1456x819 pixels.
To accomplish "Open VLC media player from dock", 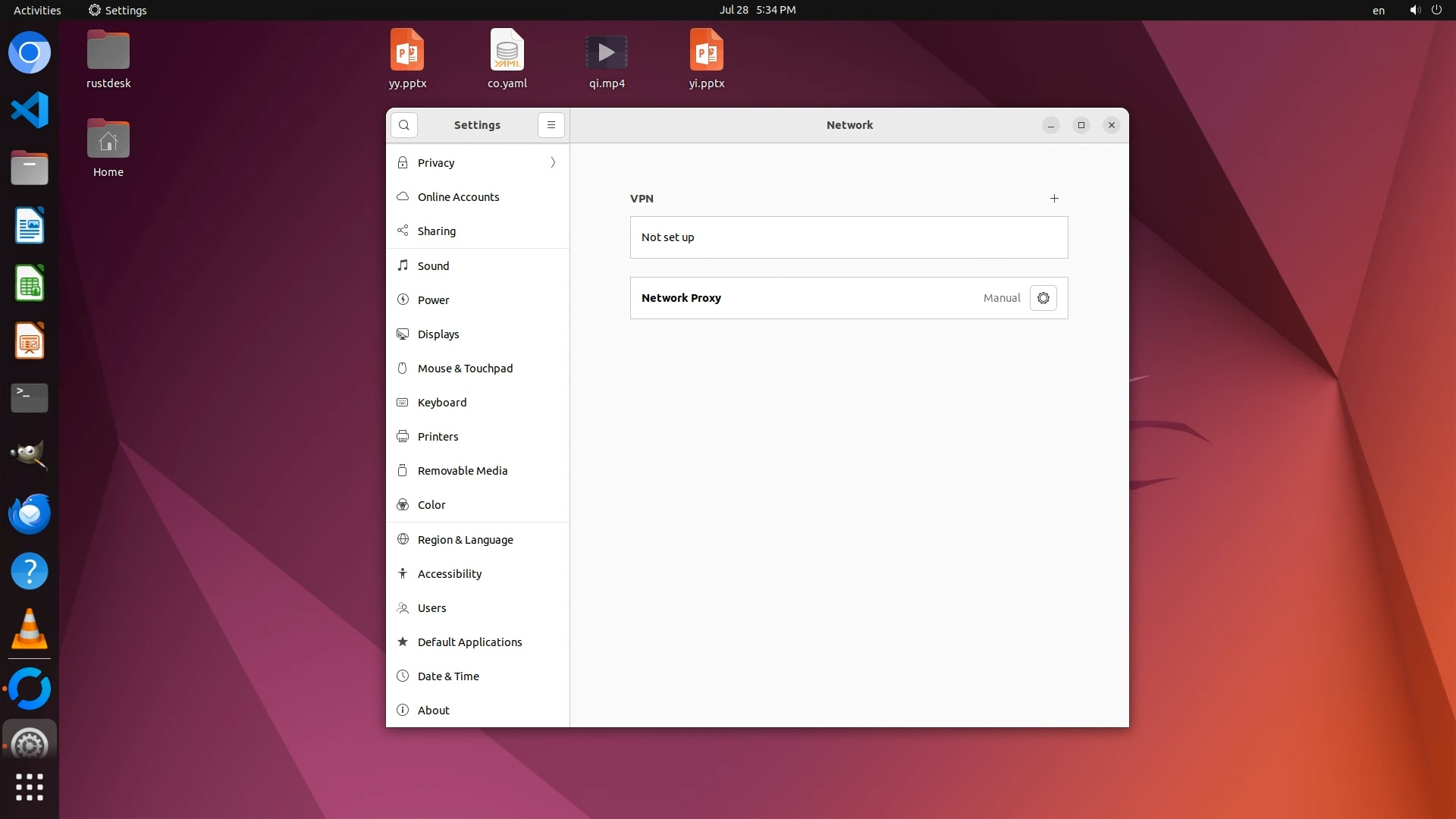I will pos(30,629).
